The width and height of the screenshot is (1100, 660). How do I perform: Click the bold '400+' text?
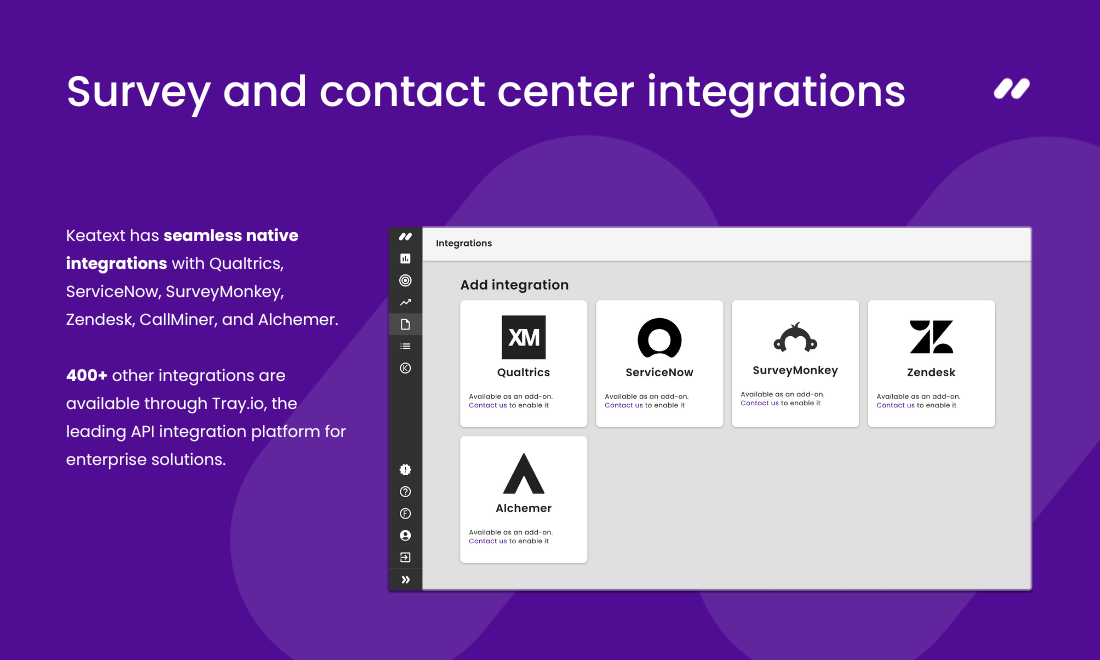87,375
